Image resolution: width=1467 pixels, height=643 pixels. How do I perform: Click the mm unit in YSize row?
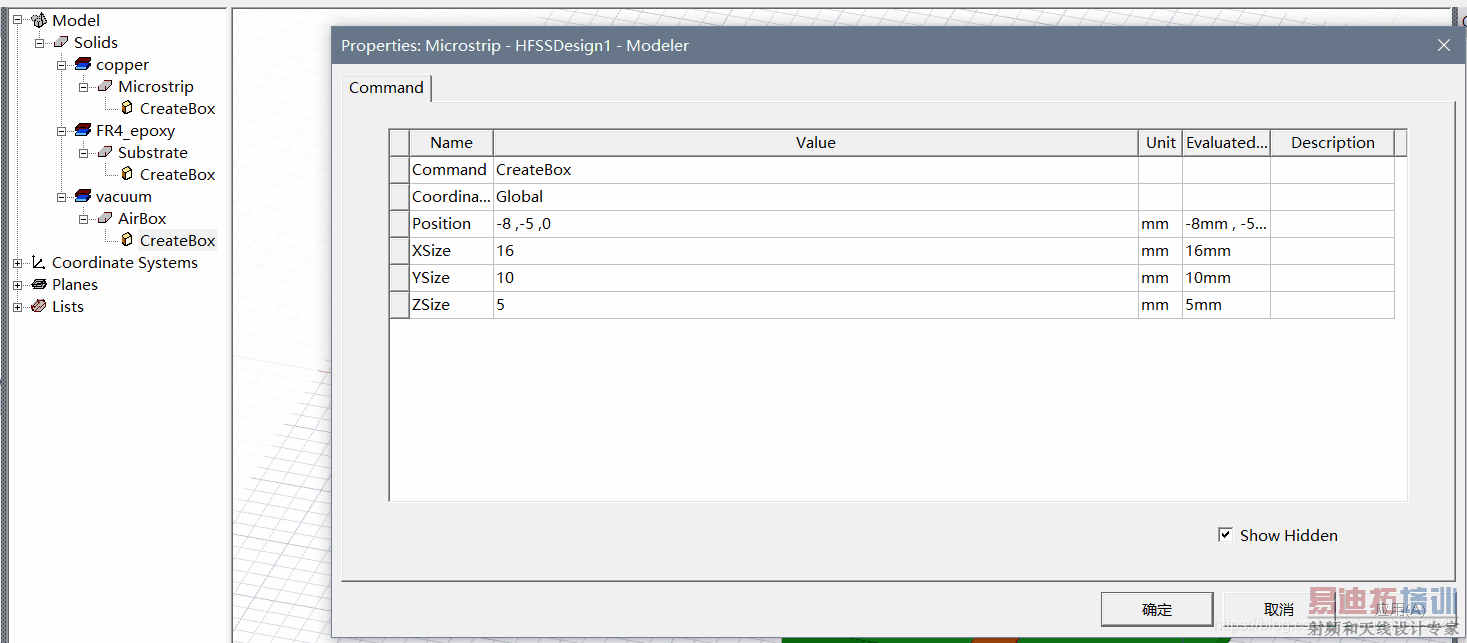pos(1160,278)
